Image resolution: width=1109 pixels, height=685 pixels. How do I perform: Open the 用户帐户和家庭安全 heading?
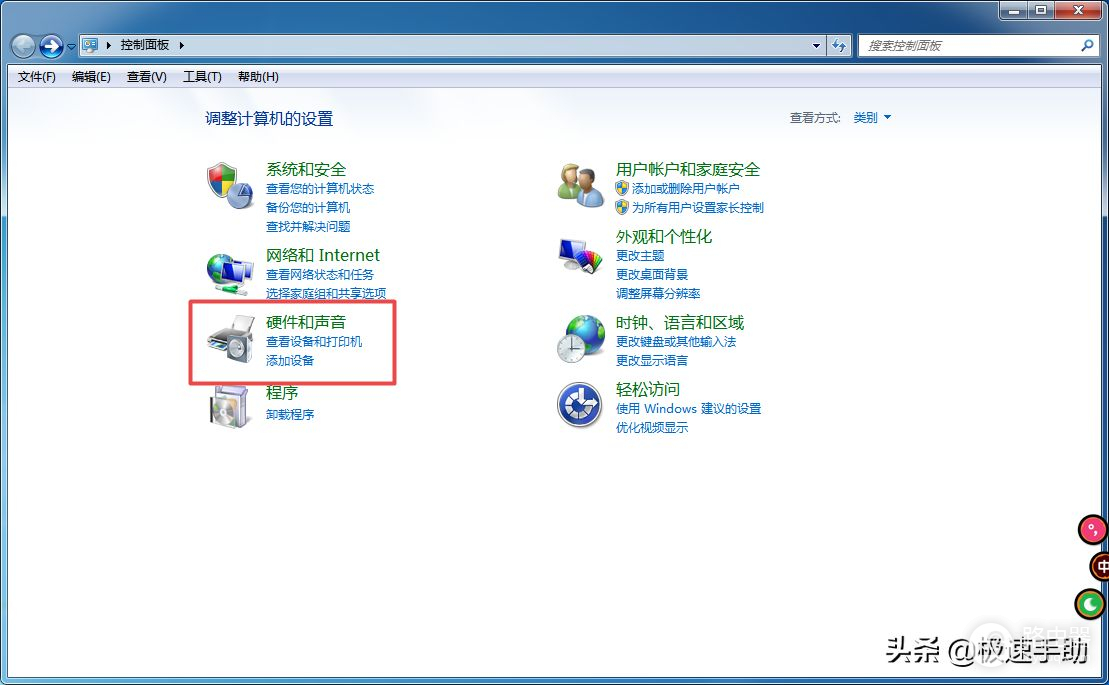tap(687, 170)
